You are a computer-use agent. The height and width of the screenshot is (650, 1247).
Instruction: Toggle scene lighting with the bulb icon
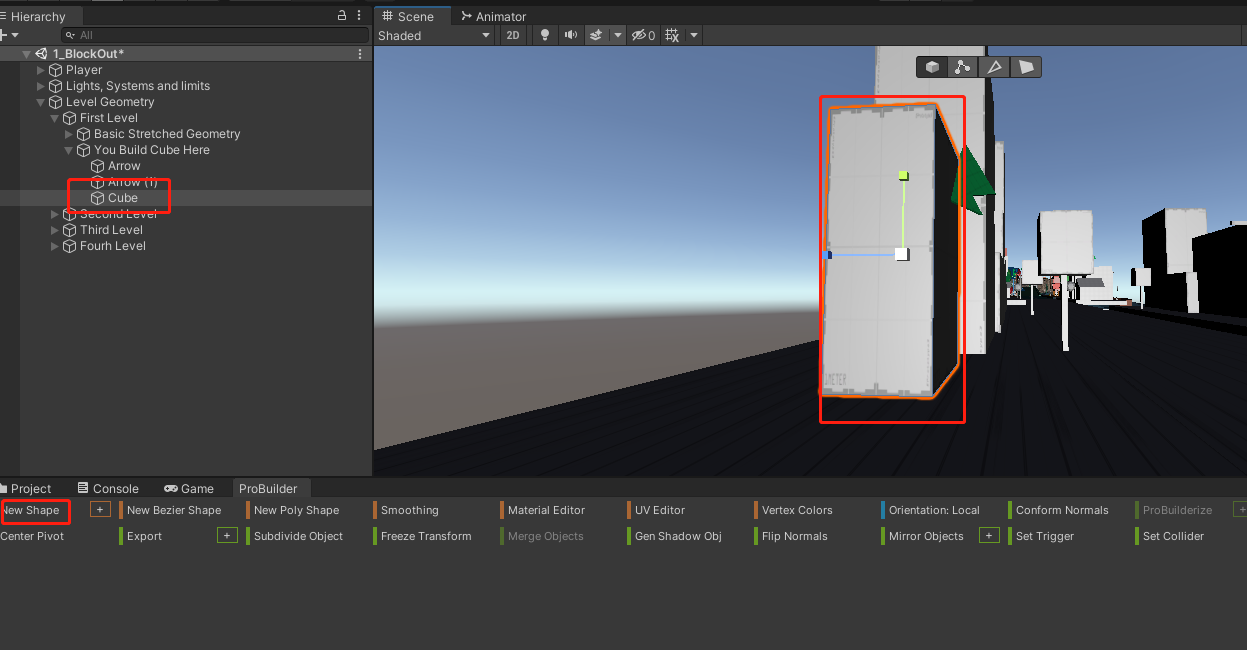click(544, 35)
